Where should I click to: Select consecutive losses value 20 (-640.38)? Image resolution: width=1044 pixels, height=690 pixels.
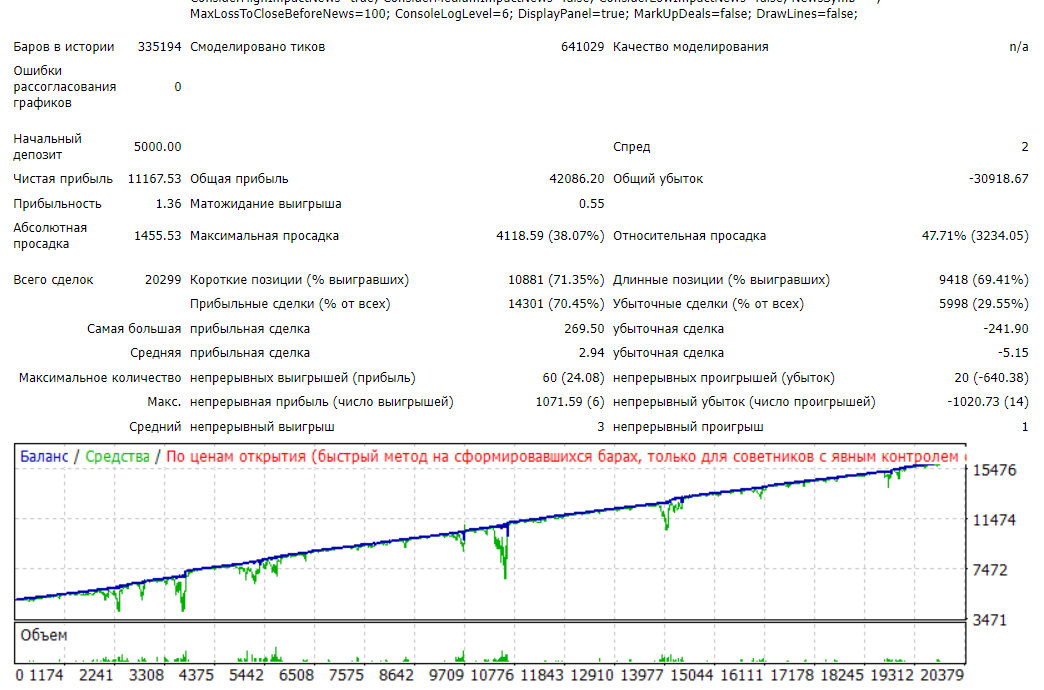(x=991, y=378)
